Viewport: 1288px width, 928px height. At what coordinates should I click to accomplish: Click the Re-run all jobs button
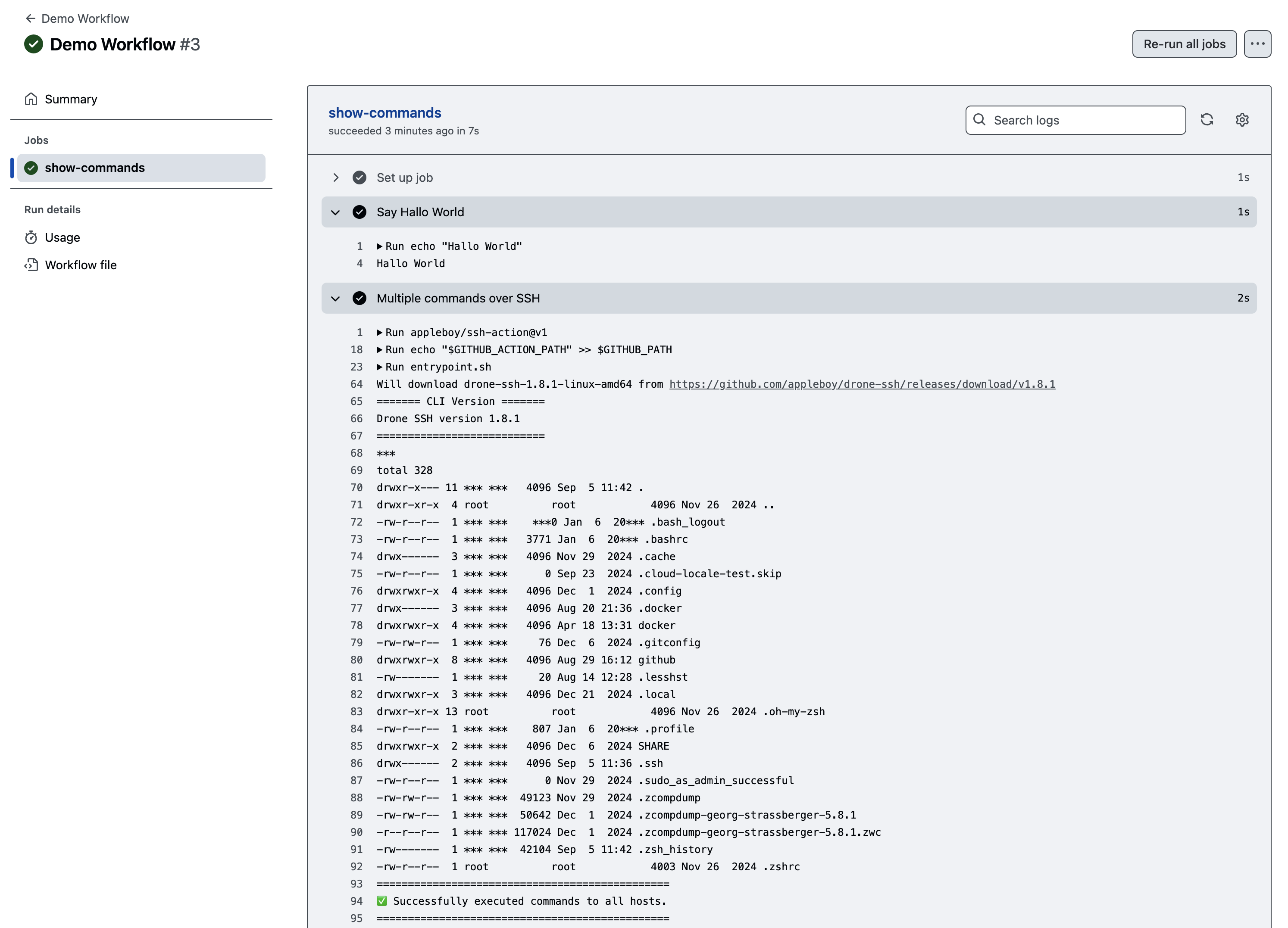pyautogui.click(x=1184, y=44)
